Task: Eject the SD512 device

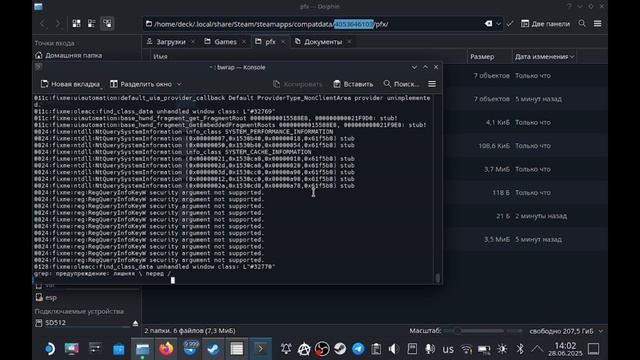Action: 135,323
